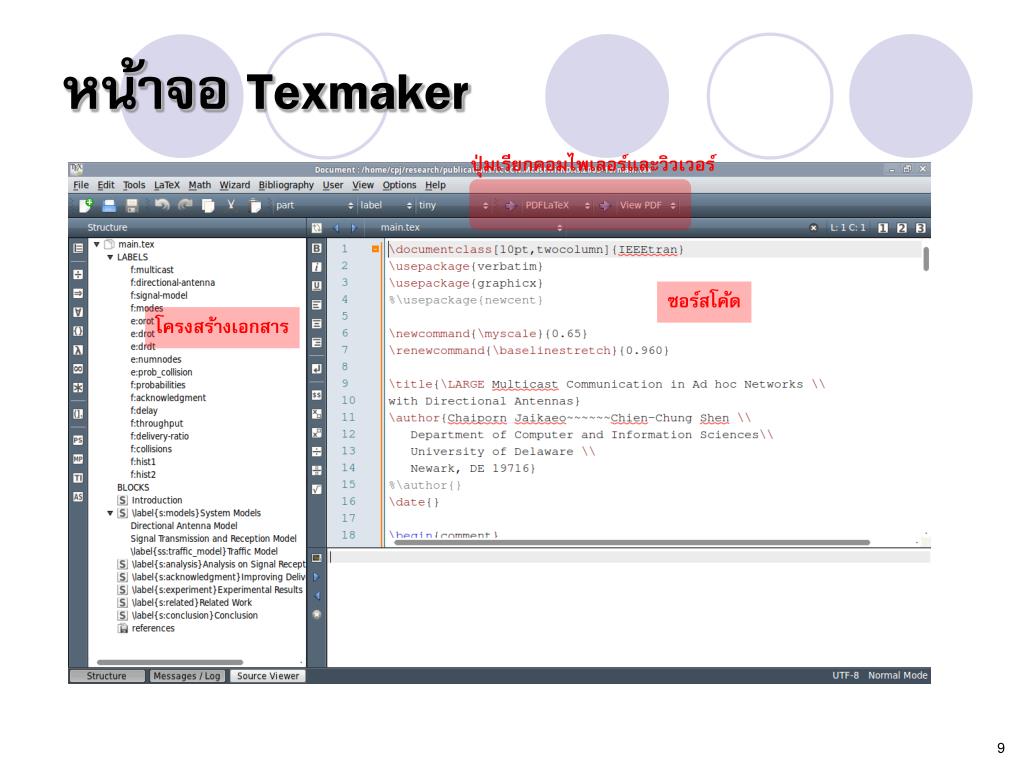Collapse the LABELS group in Structure tree
Image resolution: width=1024 pixels, height=768 pixels.
[110, 257]
